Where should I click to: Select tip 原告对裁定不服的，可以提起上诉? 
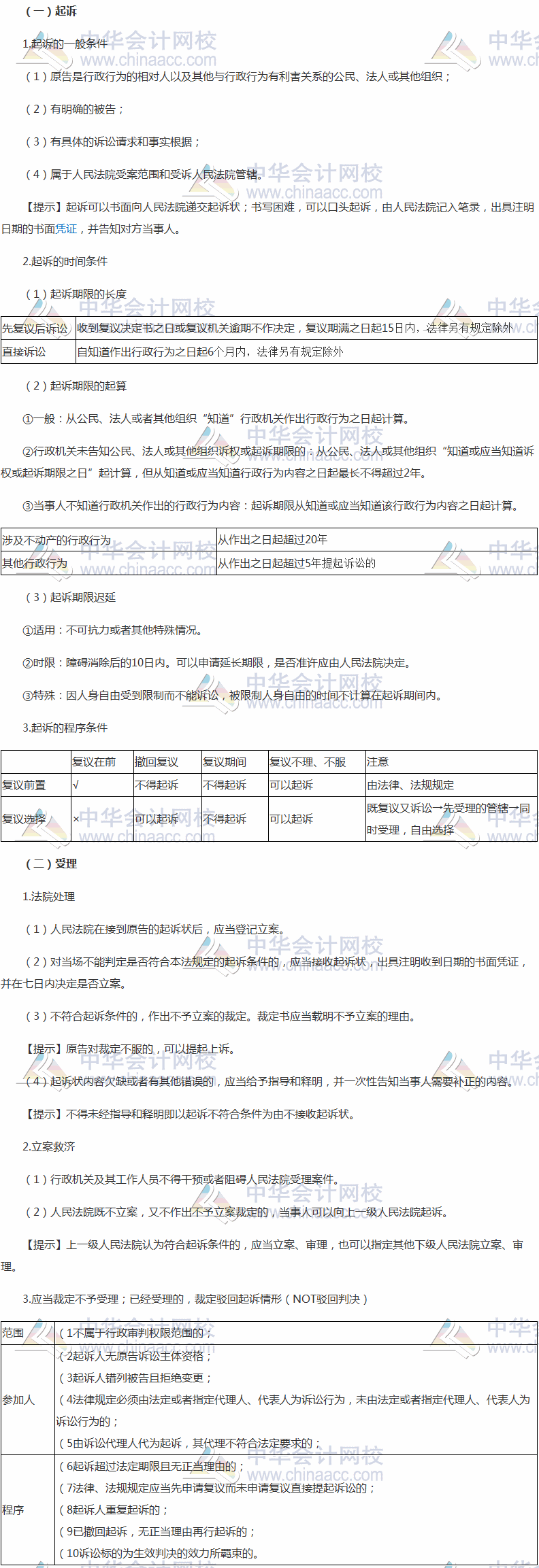click(x=130, y=1049)
